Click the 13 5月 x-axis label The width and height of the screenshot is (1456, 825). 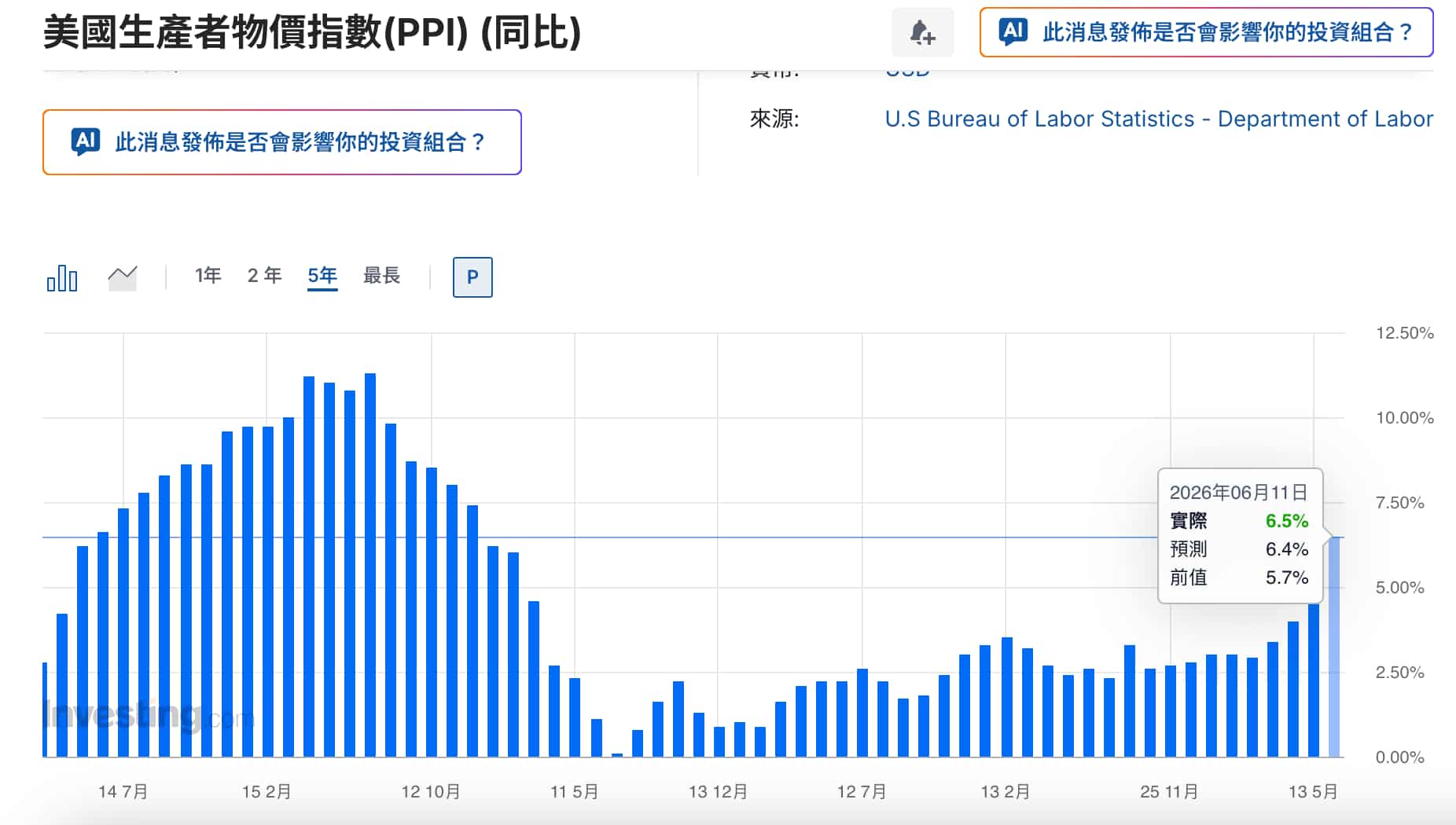[1313, 791]
